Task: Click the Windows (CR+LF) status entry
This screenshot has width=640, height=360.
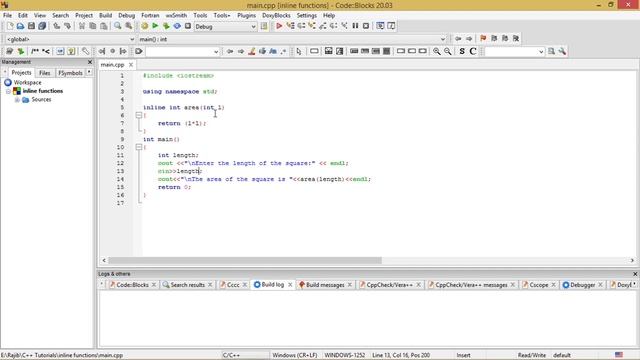Action: coord(295,355)
